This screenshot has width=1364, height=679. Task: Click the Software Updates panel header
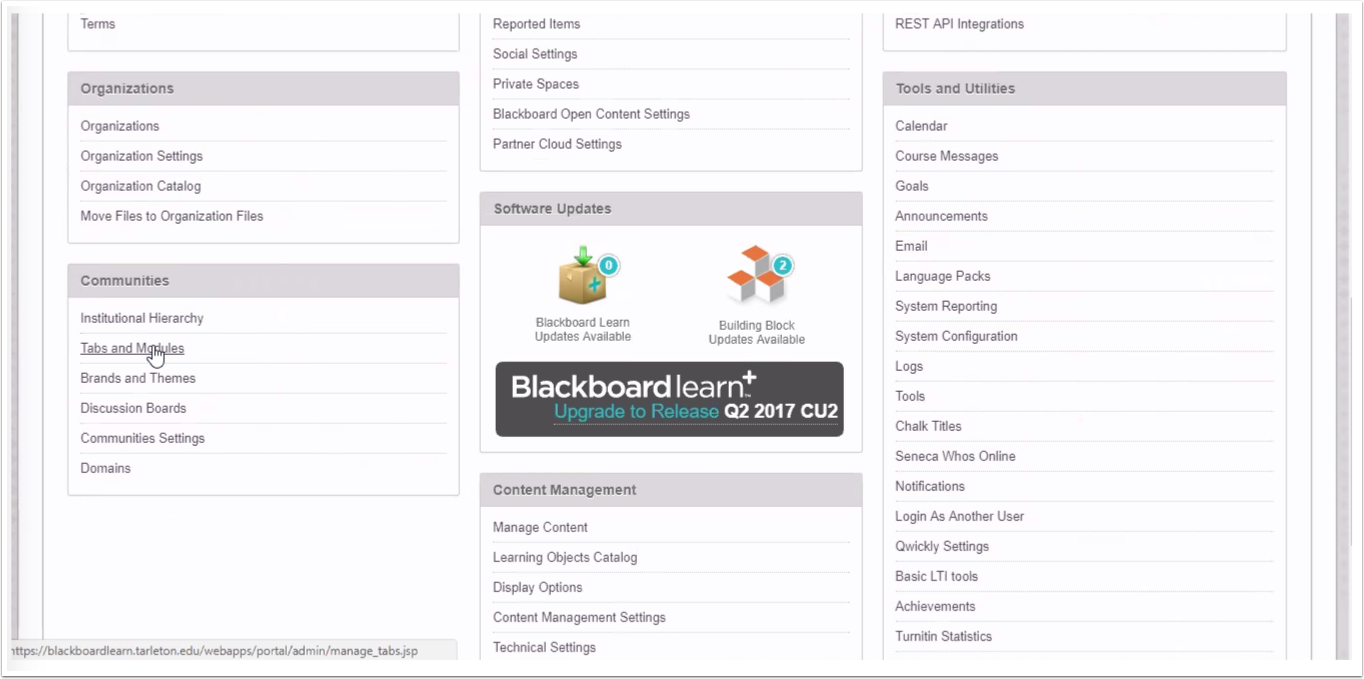coord(671,209)
